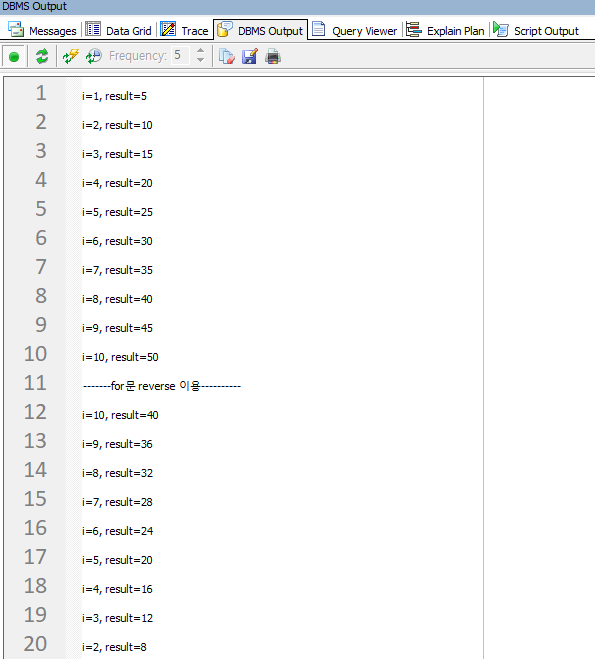Select output line 'i=3, result=15'
595x659 pixels.
click(x=117, y=154)
